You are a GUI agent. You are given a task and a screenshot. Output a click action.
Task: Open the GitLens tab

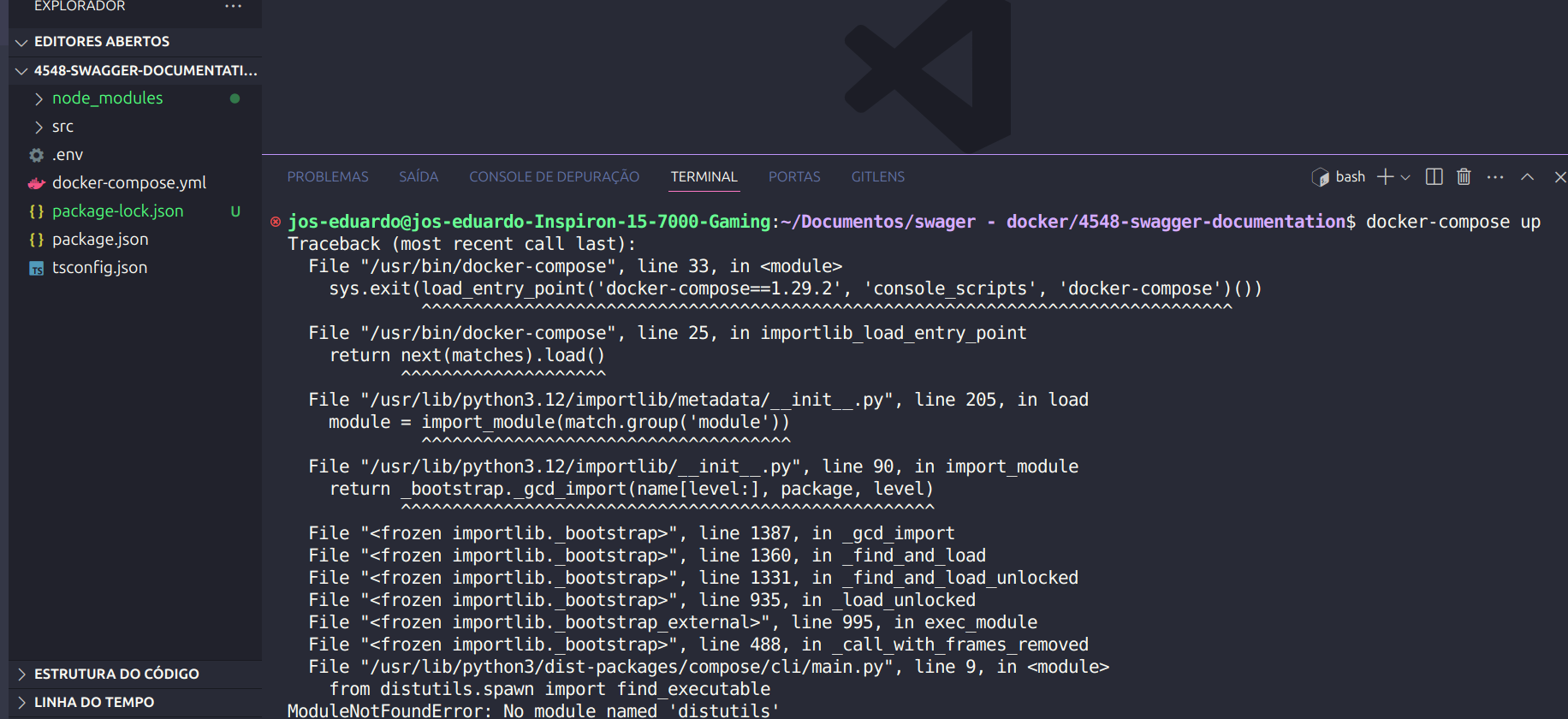(x=878, y=176)
